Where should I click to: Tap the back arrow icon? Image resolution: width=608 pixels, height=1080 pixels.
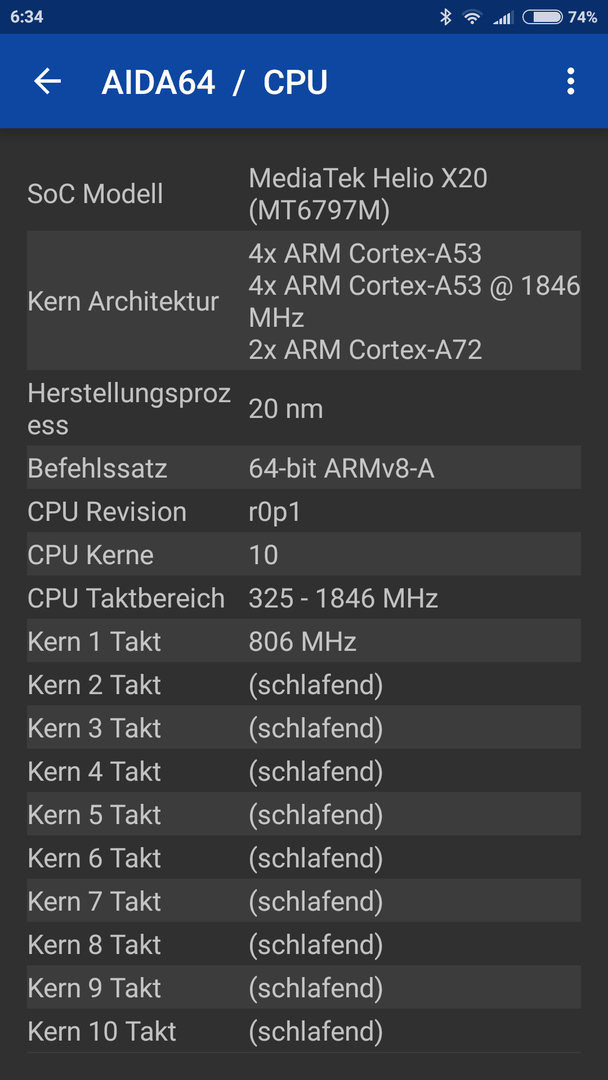(48, 82)
